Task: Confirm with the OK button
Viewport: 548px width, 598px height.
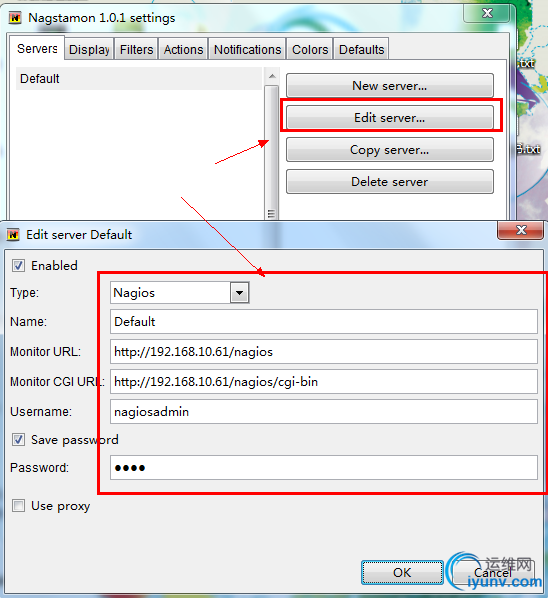Action: click(402, 572)
